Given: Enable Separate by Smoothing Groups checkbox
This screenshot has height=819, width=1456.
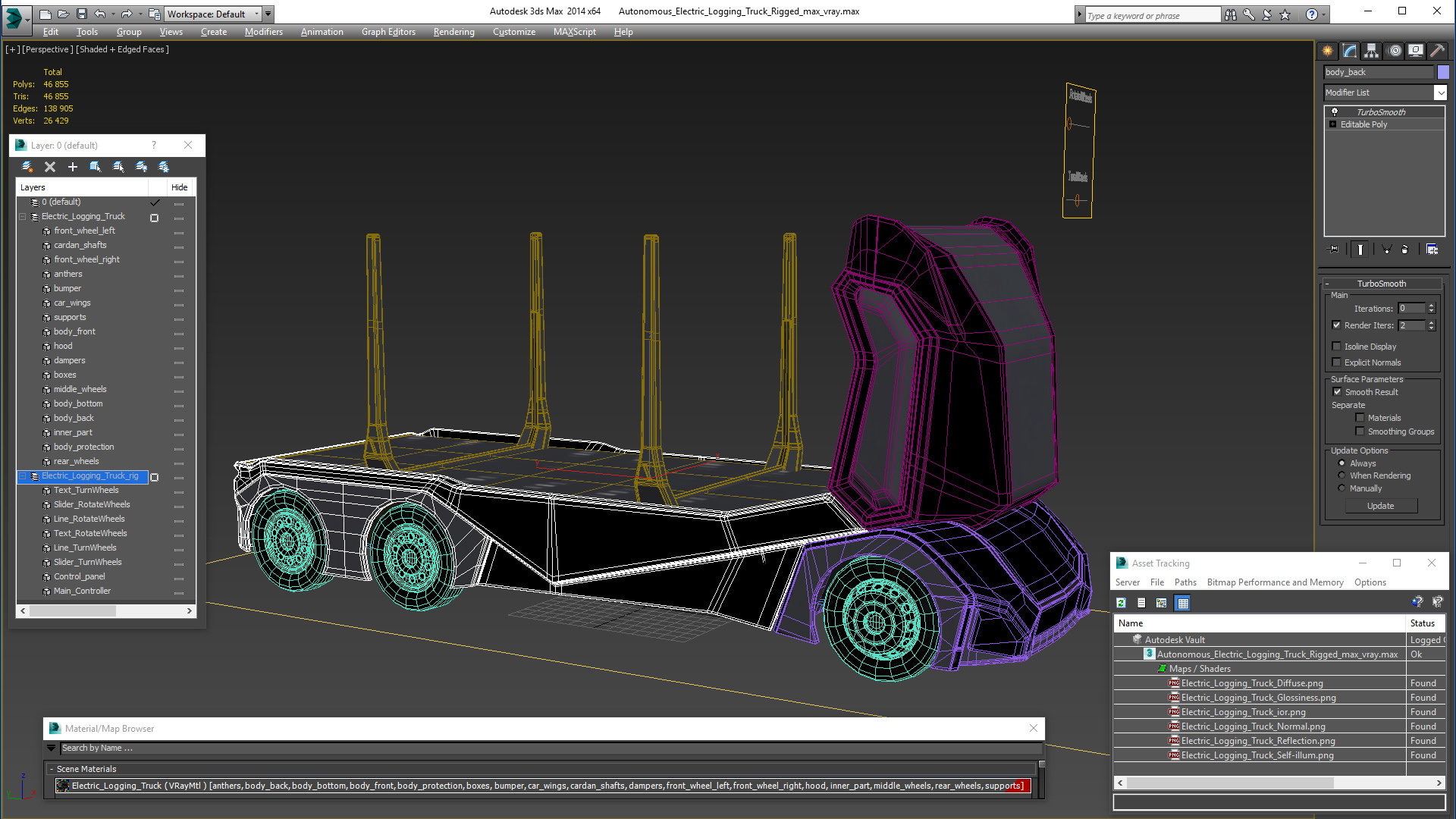Looking at the screenshot, I should 1360,431.
